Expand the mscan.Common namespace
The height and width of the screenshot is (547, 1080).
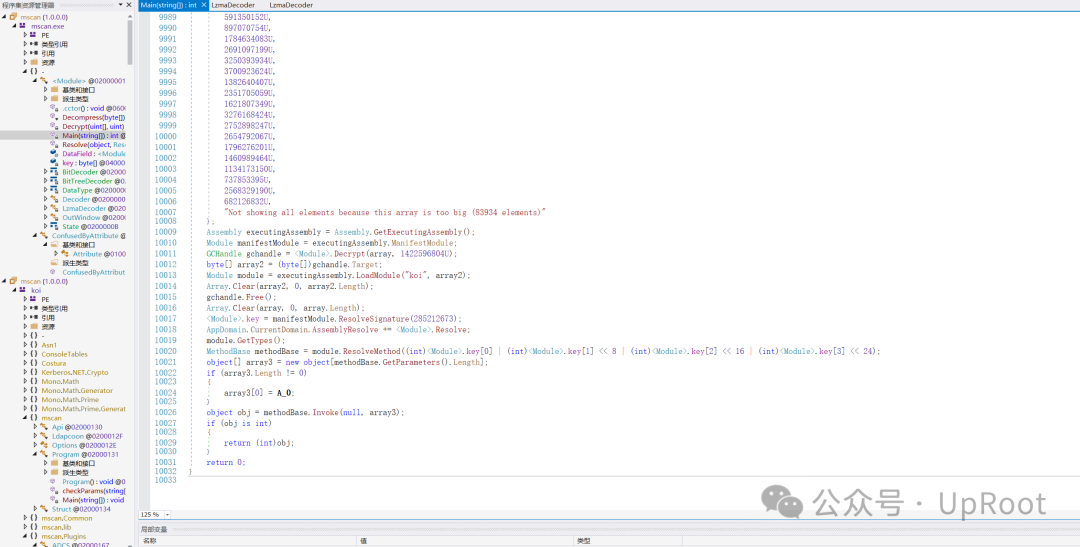25,518
